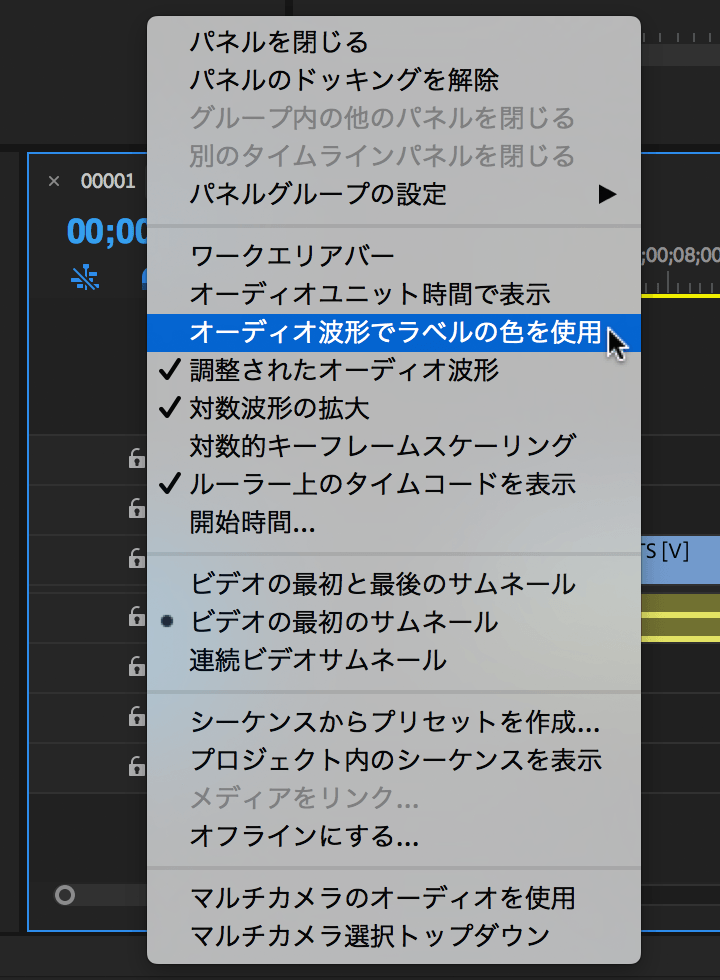Close the 00001 sequence tab
720x980 pixels.
coord(54,181)
